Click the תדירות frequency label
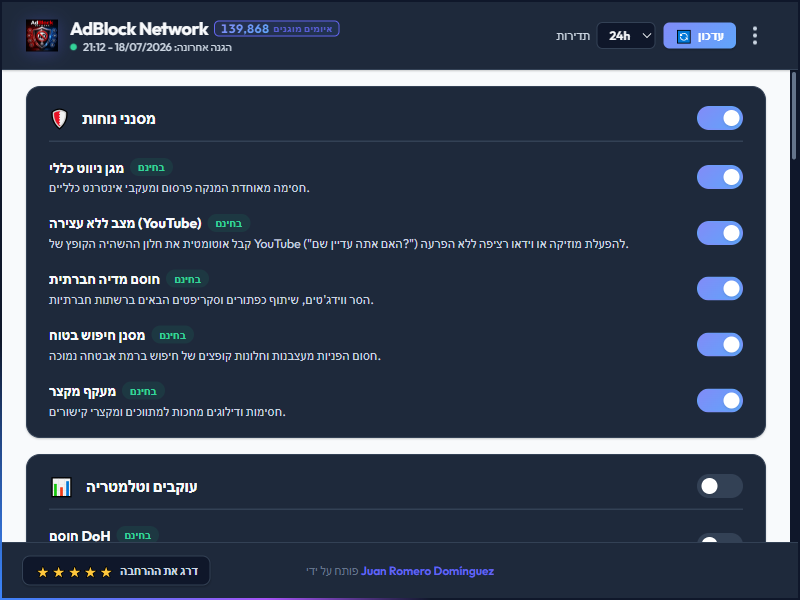 [573, 36]
